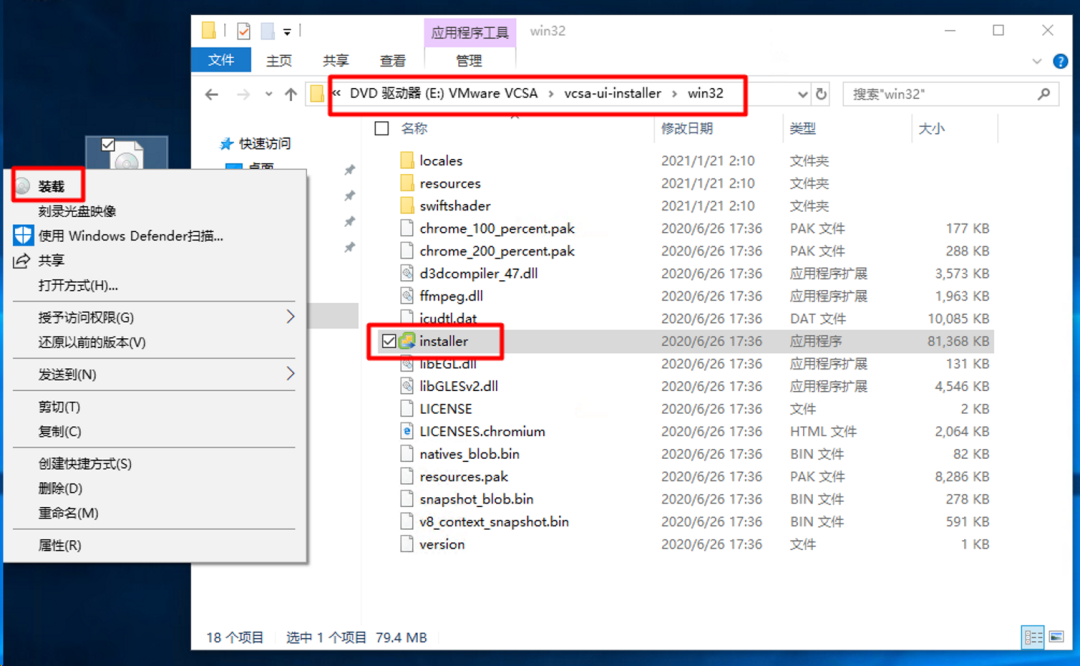Click the natives_blob.bin file icon

[x=407, y=454]
